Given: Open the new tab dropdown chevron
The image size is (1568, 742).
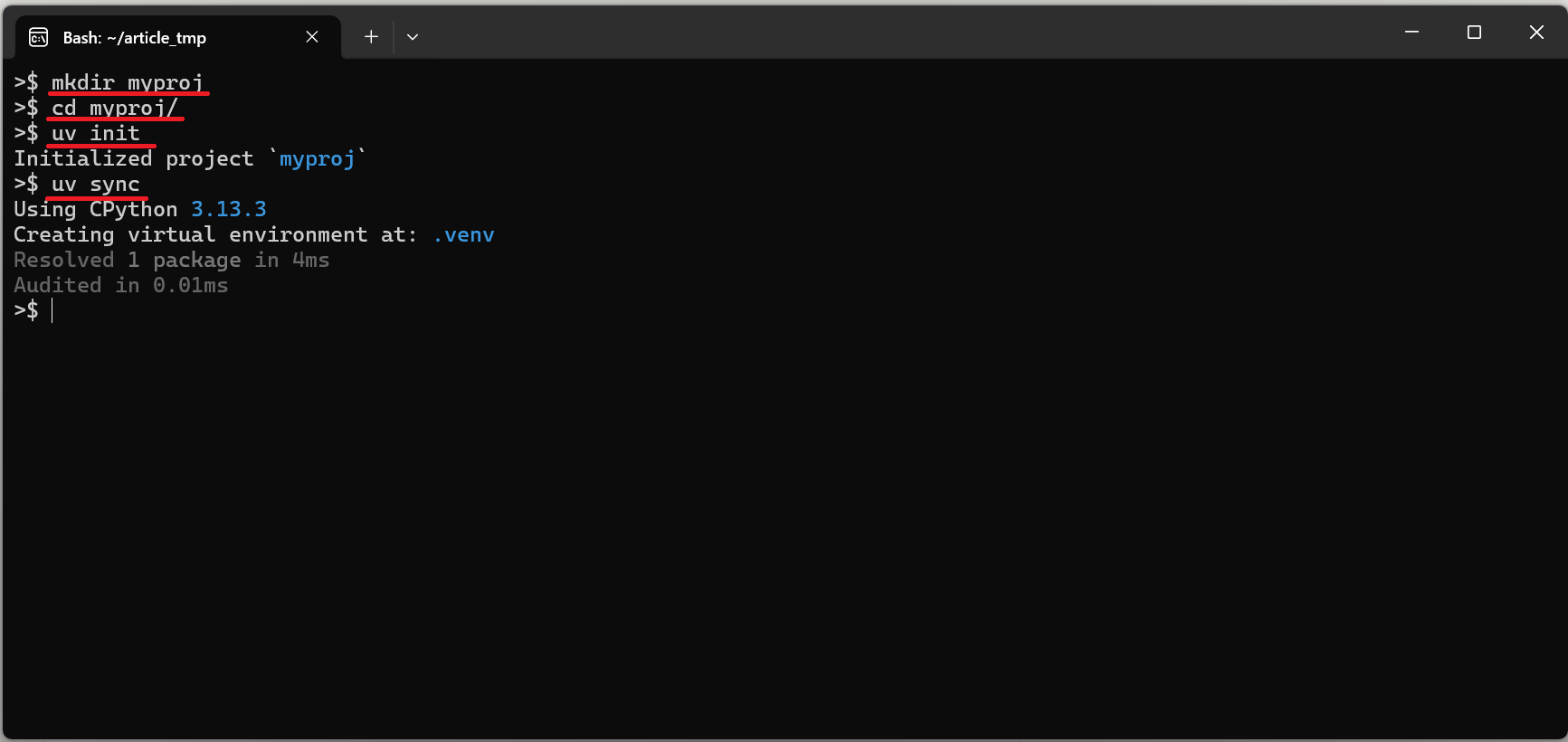Looking at the screenshot, I should pos(413,36).
